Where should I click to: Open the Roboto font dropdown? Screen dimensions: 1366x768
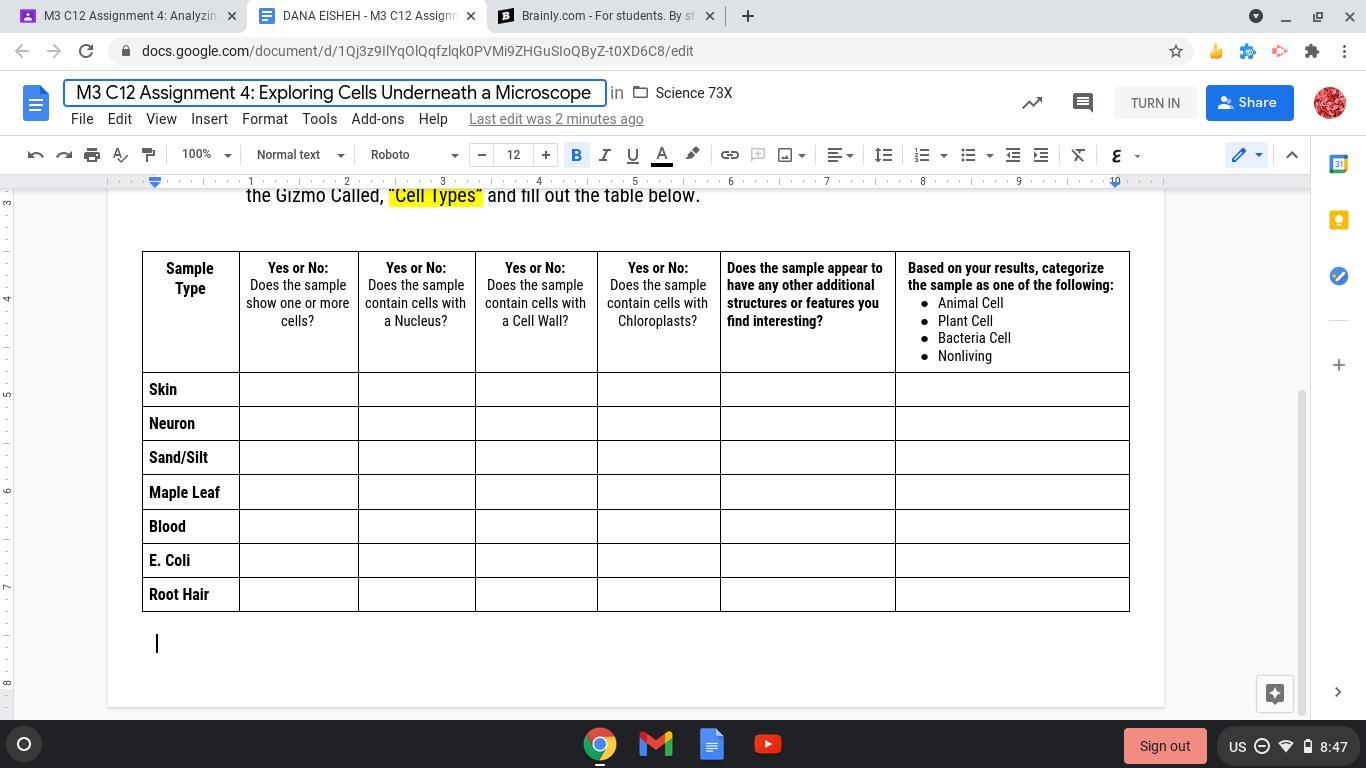click(413, 155)
